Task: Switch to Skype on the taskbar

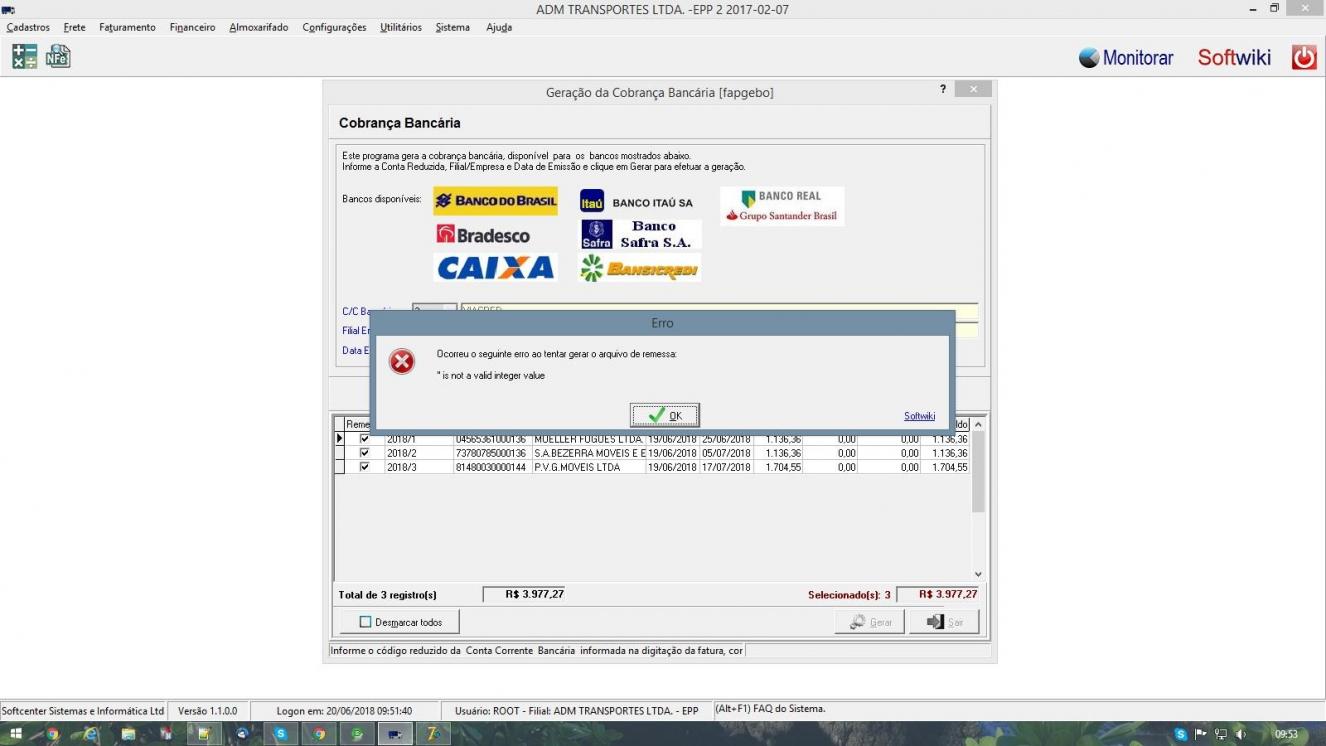Action: coord(281,734)
